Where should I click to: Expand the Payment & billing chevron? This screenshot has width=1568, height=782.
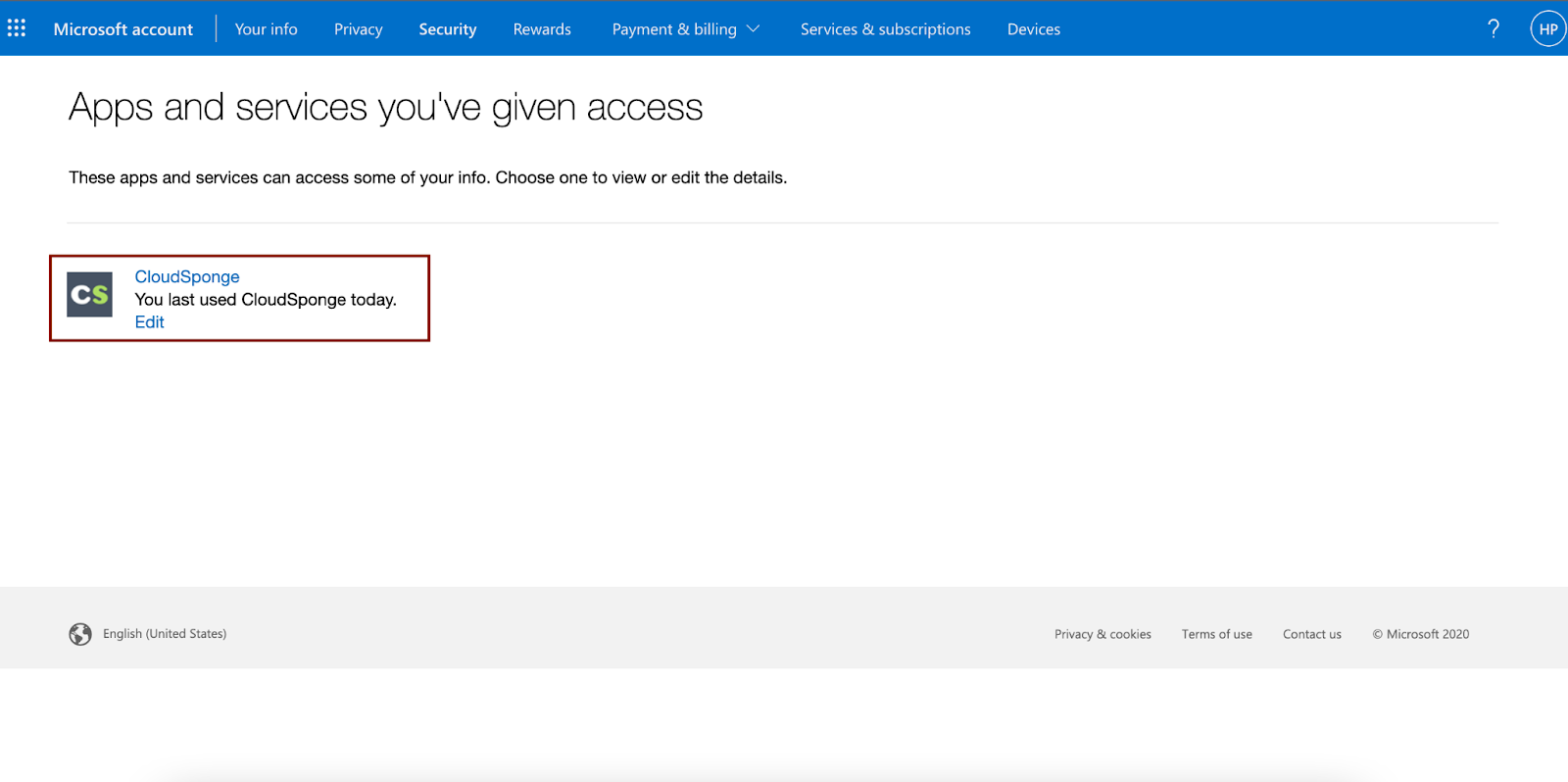coord(754,29)
